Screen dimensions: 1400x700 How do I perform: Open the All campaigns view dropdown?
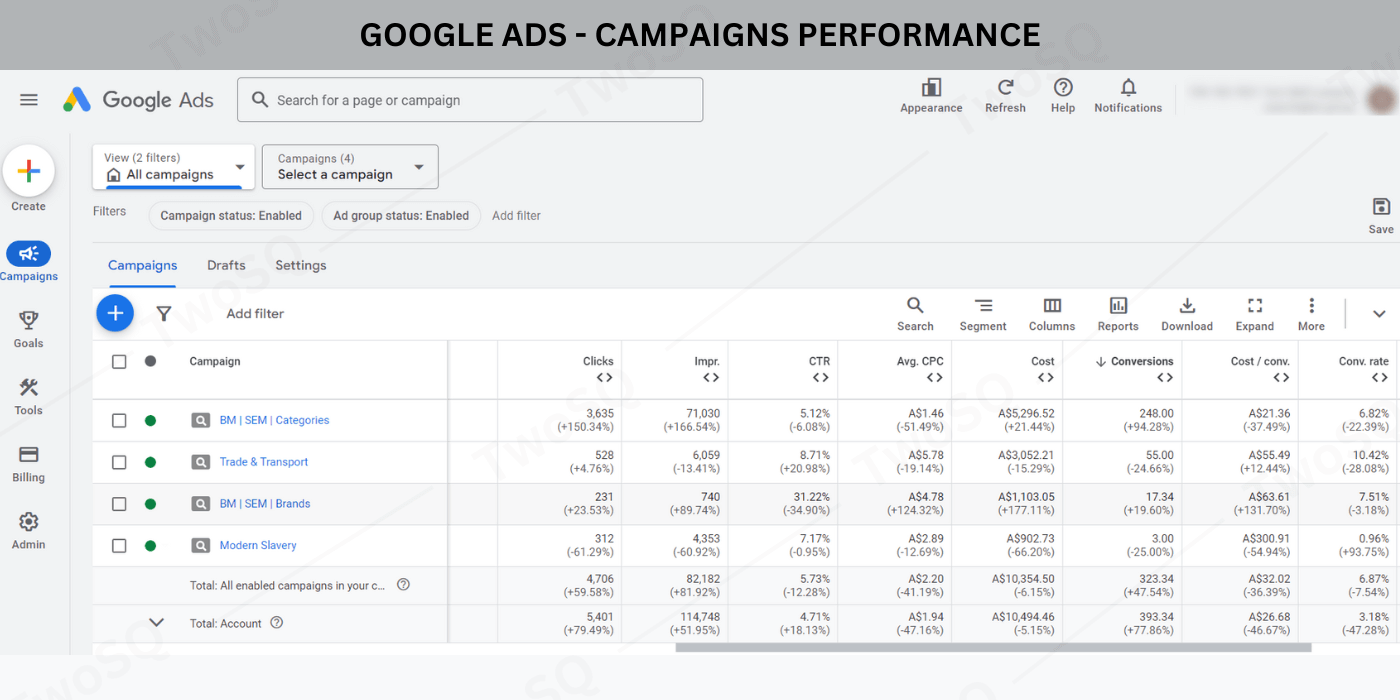(x=173, y=167)
